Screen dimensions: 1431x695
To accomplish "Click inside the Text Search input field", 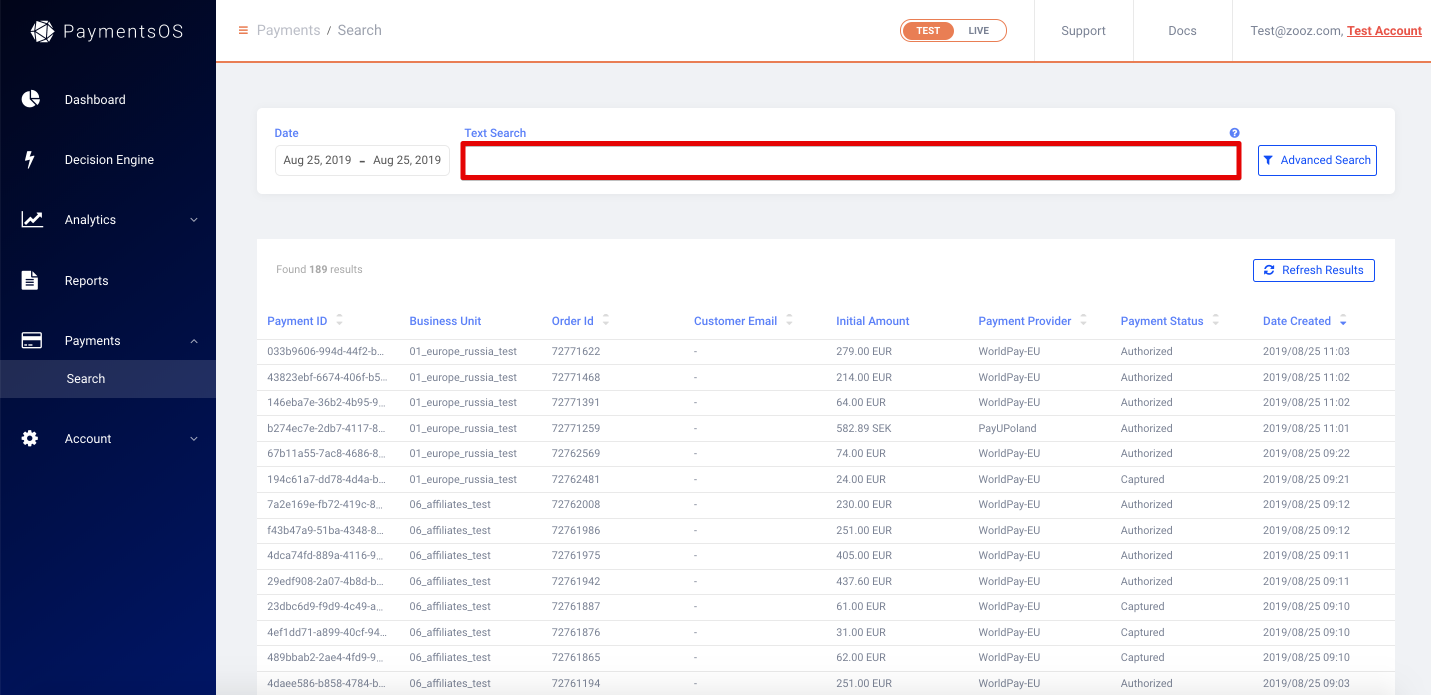I will click(x=850, y=161).
